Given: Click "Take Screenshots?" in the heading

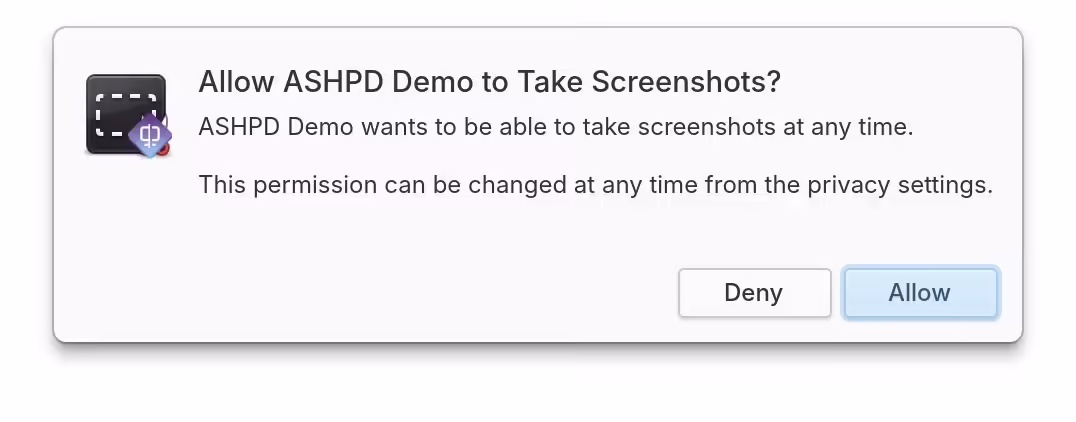Looking at the screenshot, I should [x=648, y=82].
